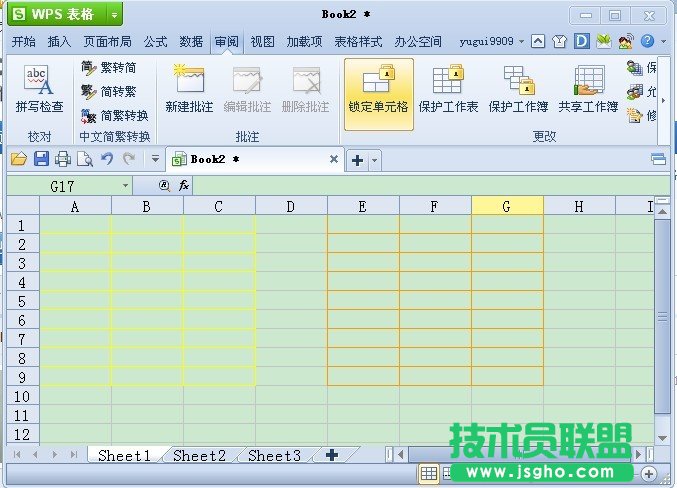The width and height of the screenshot is (677, 488).
Task: Open the 开始 ribbon tab
Action: pos(24,41)
